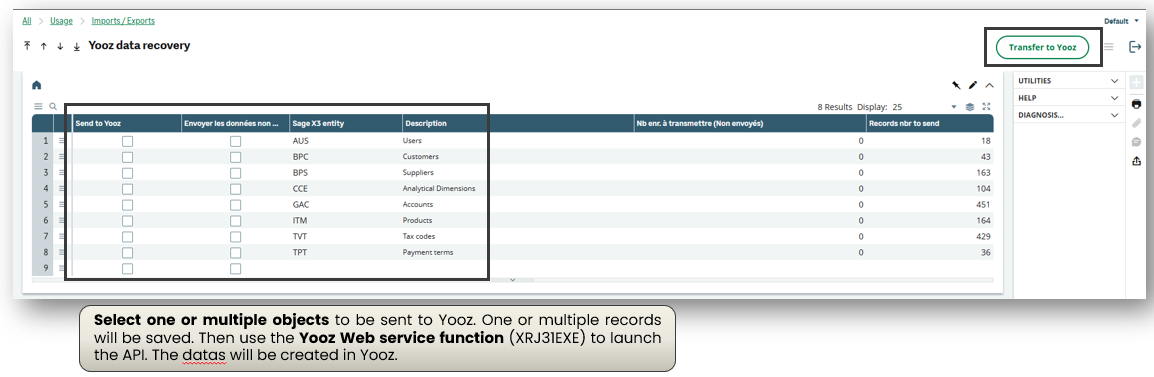1154x377 pixels.
Task: Click the Sage X3 entity column header
Action: click(346, 123)
